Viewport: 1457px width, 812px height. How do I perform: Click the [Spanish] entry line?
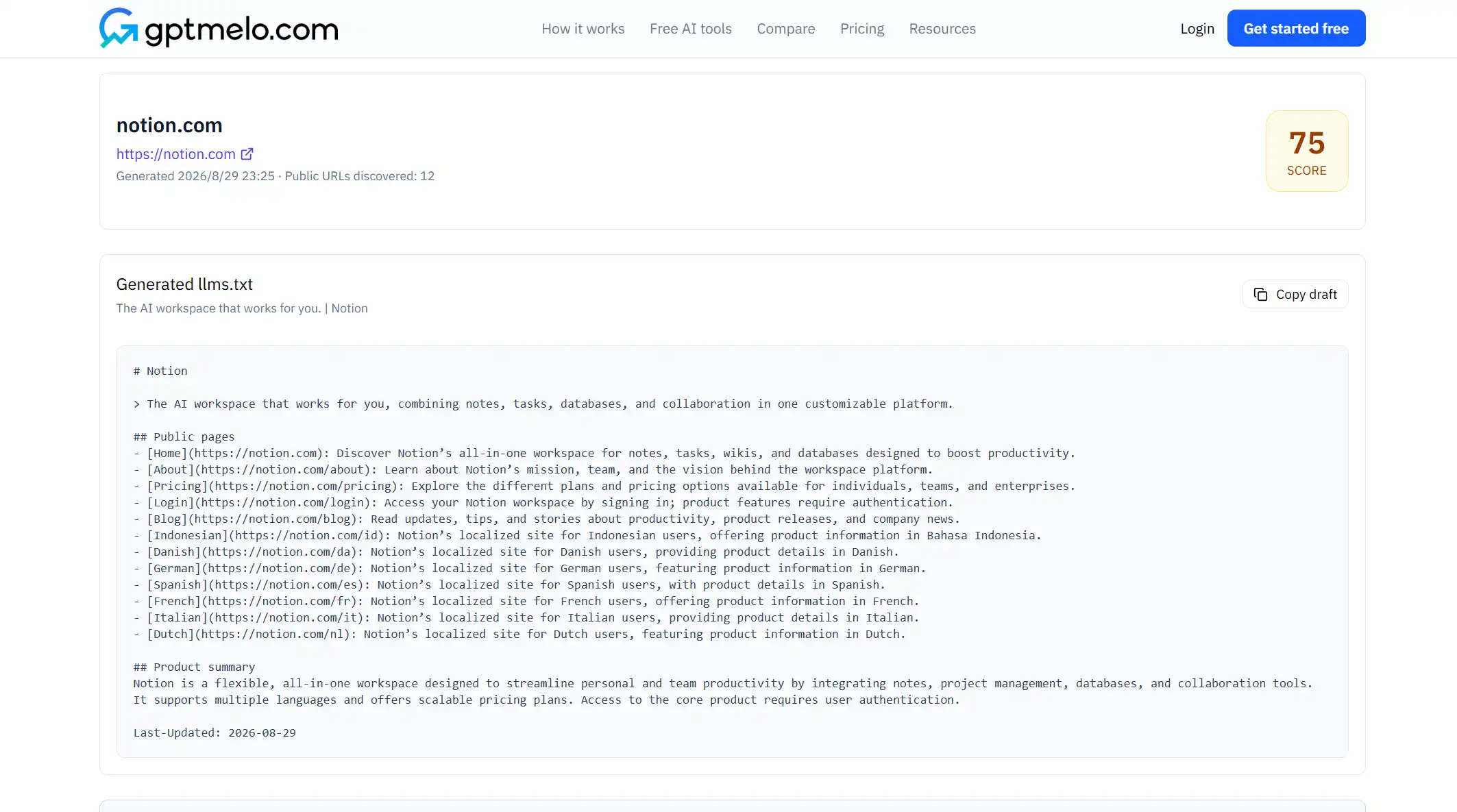tap(509, 585)
